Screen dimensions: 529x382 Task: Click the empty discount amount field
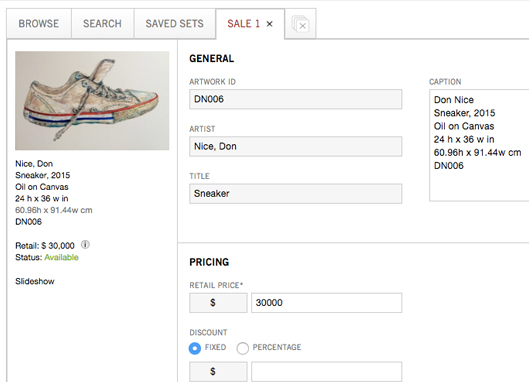tap(327, 372)
